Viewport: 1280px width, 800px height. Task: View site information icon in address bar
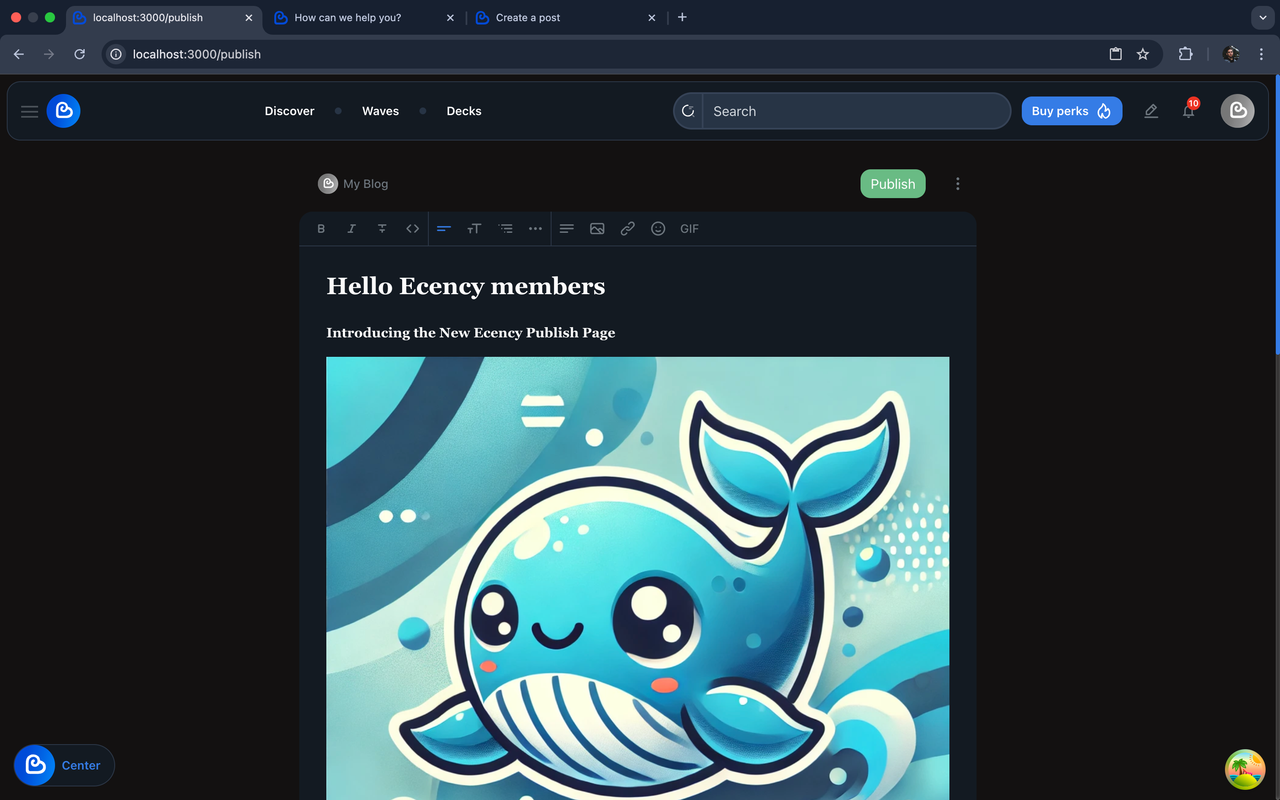116,54
